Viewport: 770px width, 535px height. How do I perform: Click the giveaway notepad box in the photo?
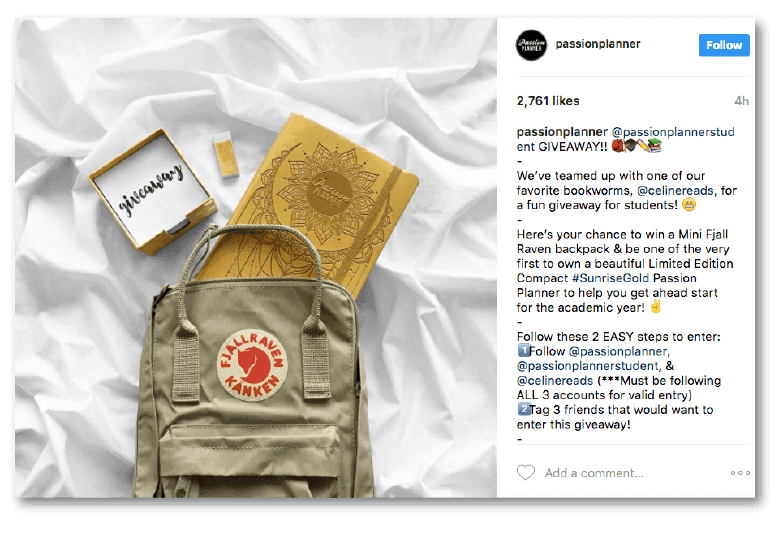pos(153,191)
